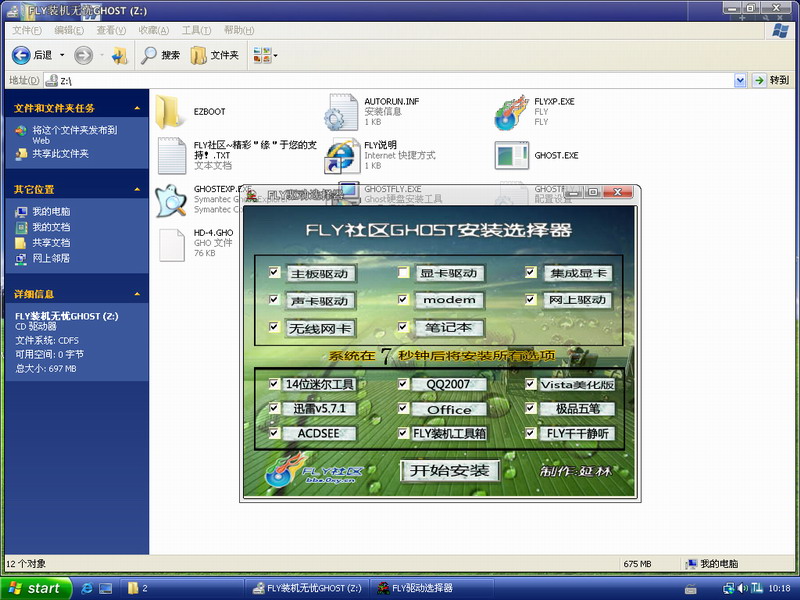
Task: Open the 编辑(E) menu
Action: (x=69, y=31)
